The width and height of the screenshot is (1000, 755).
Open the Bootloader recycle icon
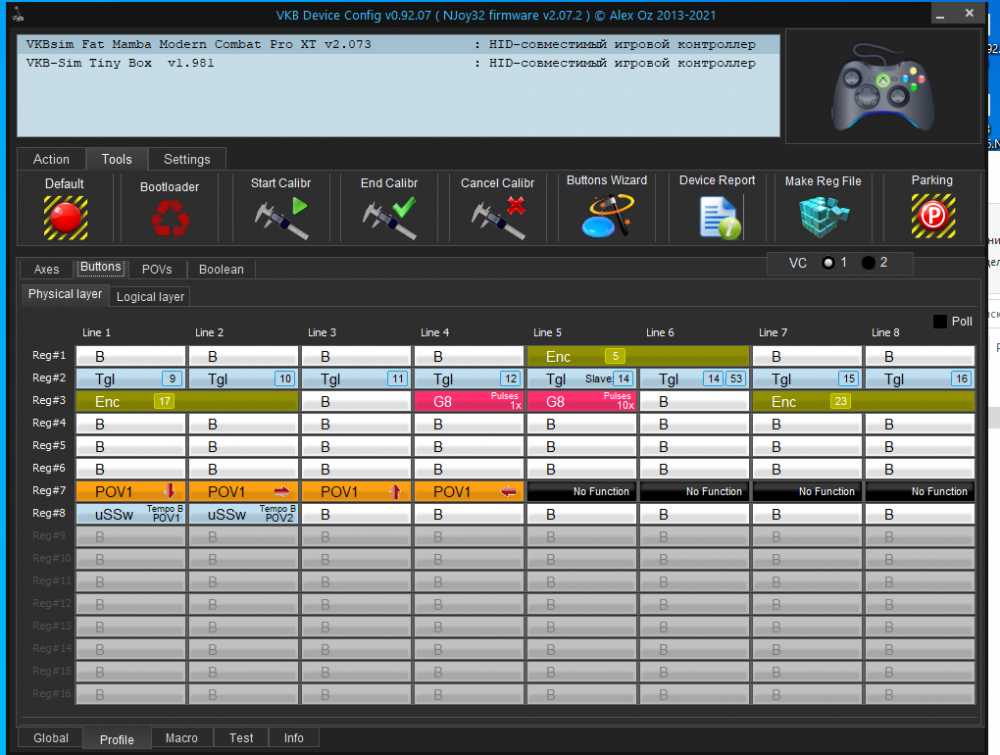click(x=170, y=218)
